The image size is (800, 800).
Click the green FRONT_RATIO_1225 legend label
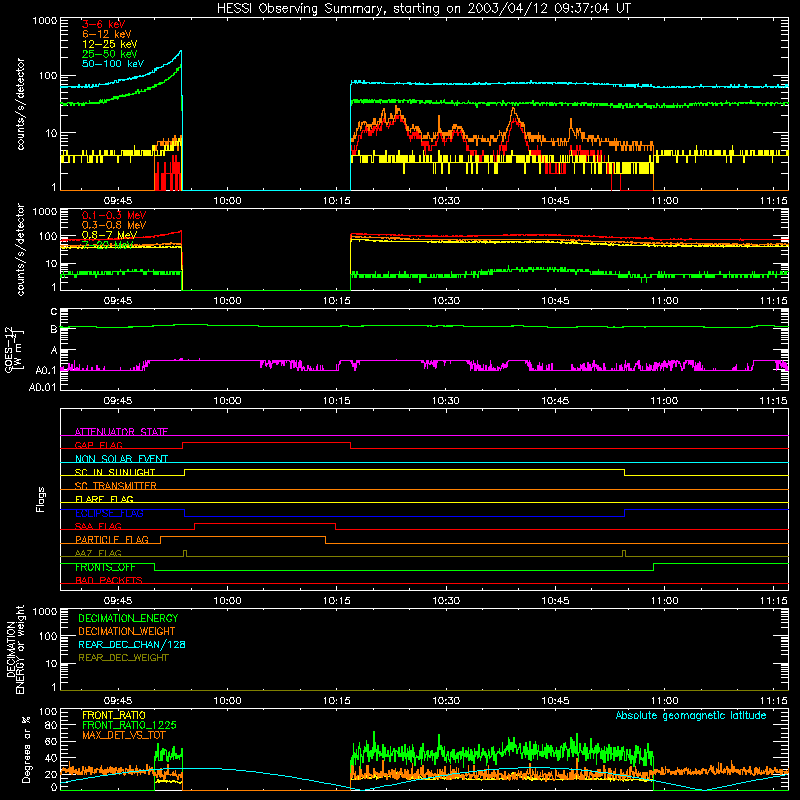129,725
